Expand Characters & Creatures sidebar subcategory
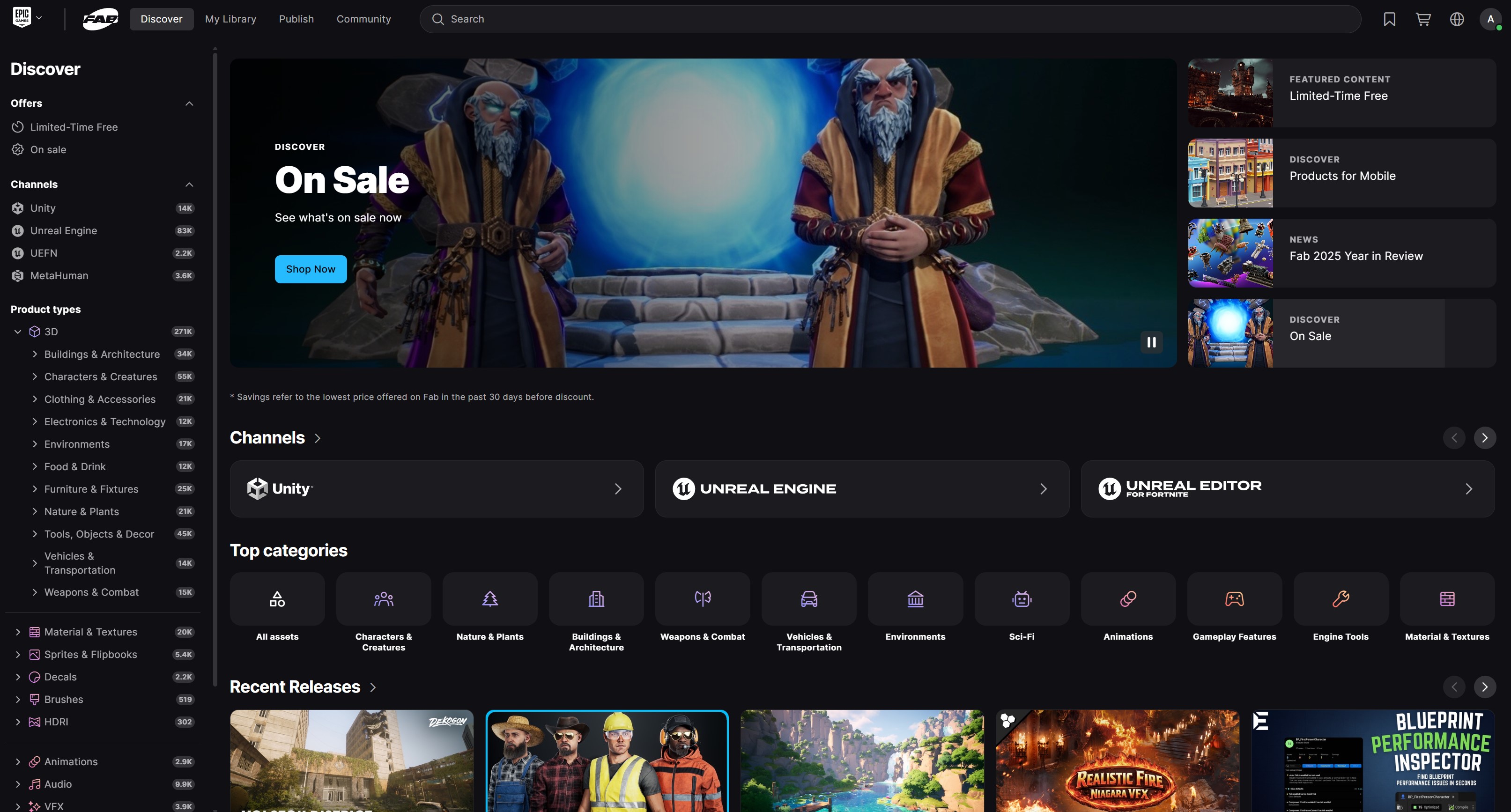The height and width of the screenshot is (812, 1511). point(35,376)
